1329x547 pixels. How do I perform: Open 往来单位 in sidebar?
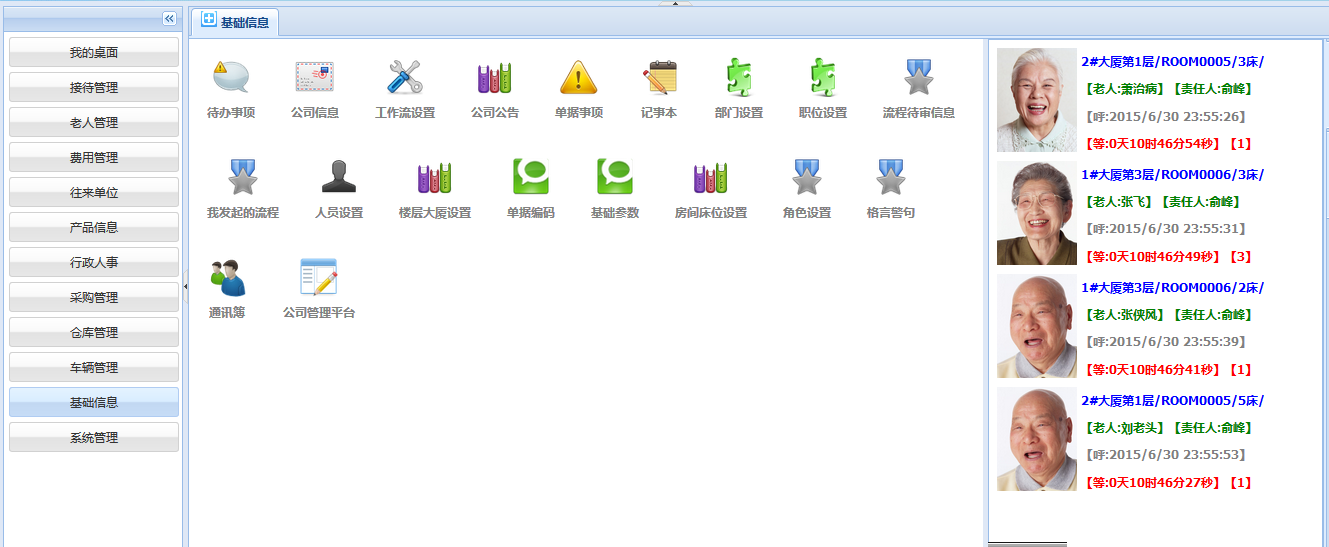pyautogui.click(x=94, y=192)
